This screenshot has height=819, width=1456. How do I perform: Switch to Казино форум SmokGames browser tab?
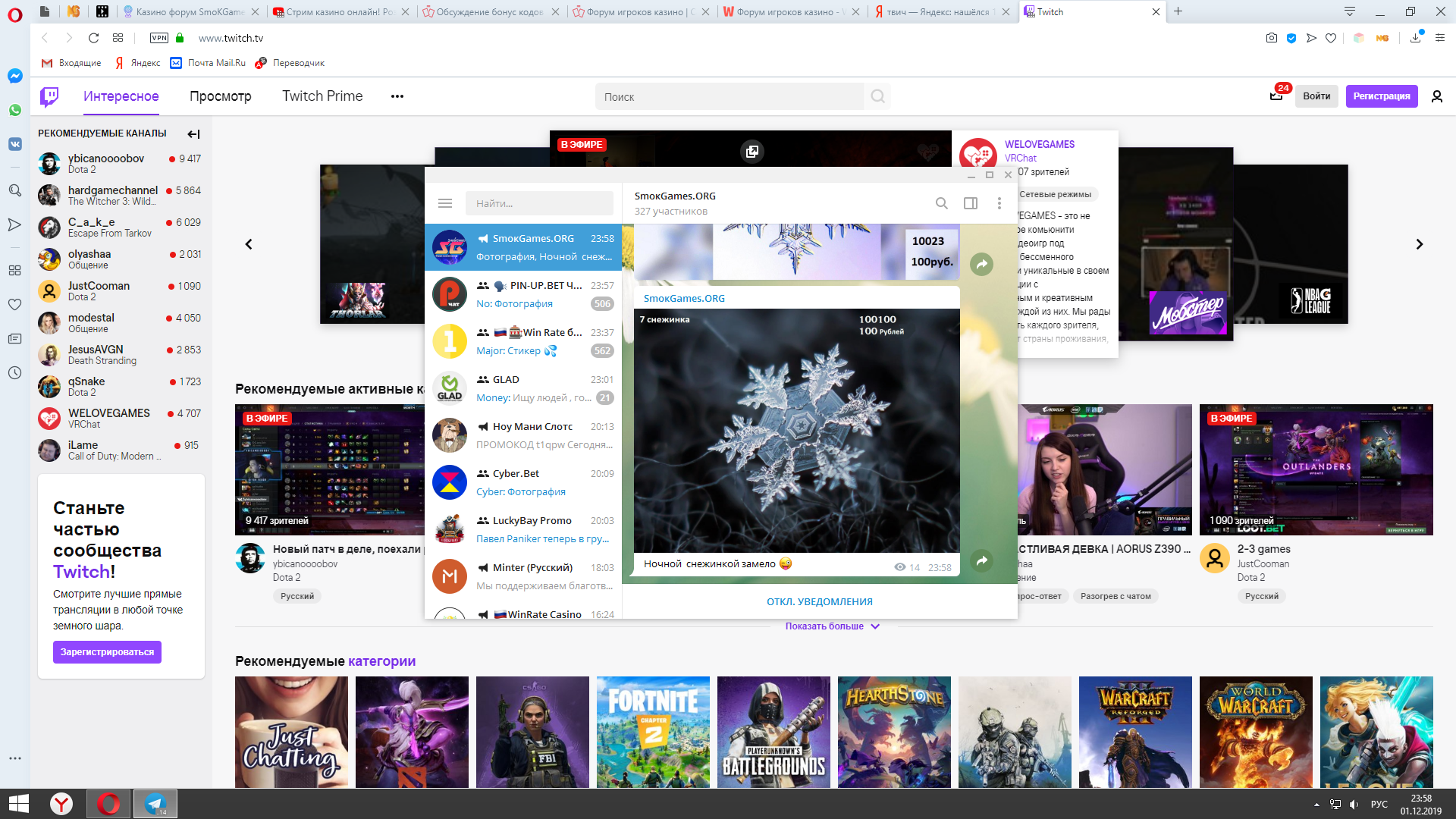tap(190, 11)
